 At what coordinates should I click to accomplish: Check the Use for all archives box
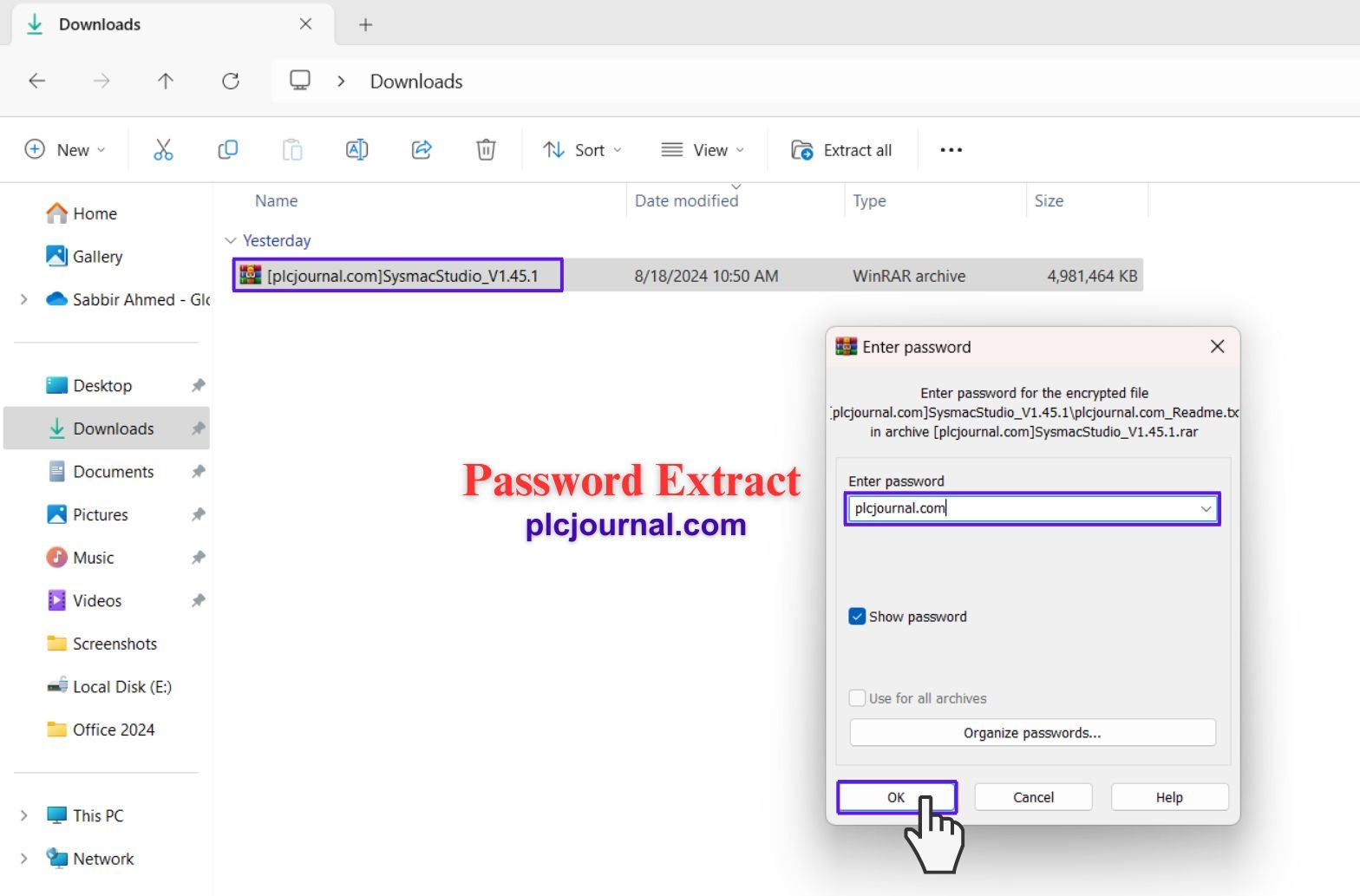(x=857, y=698)
